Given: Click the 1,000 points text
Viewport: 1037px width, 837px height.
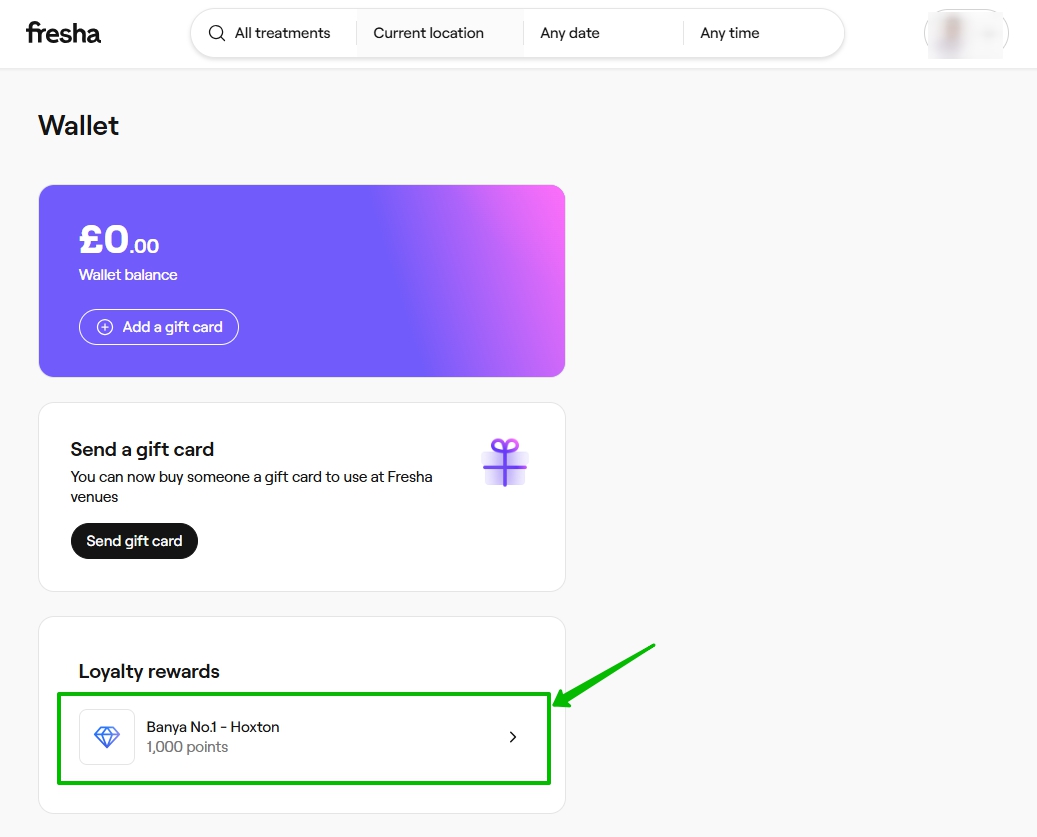Looking at the screenshot, I should 187,747.
